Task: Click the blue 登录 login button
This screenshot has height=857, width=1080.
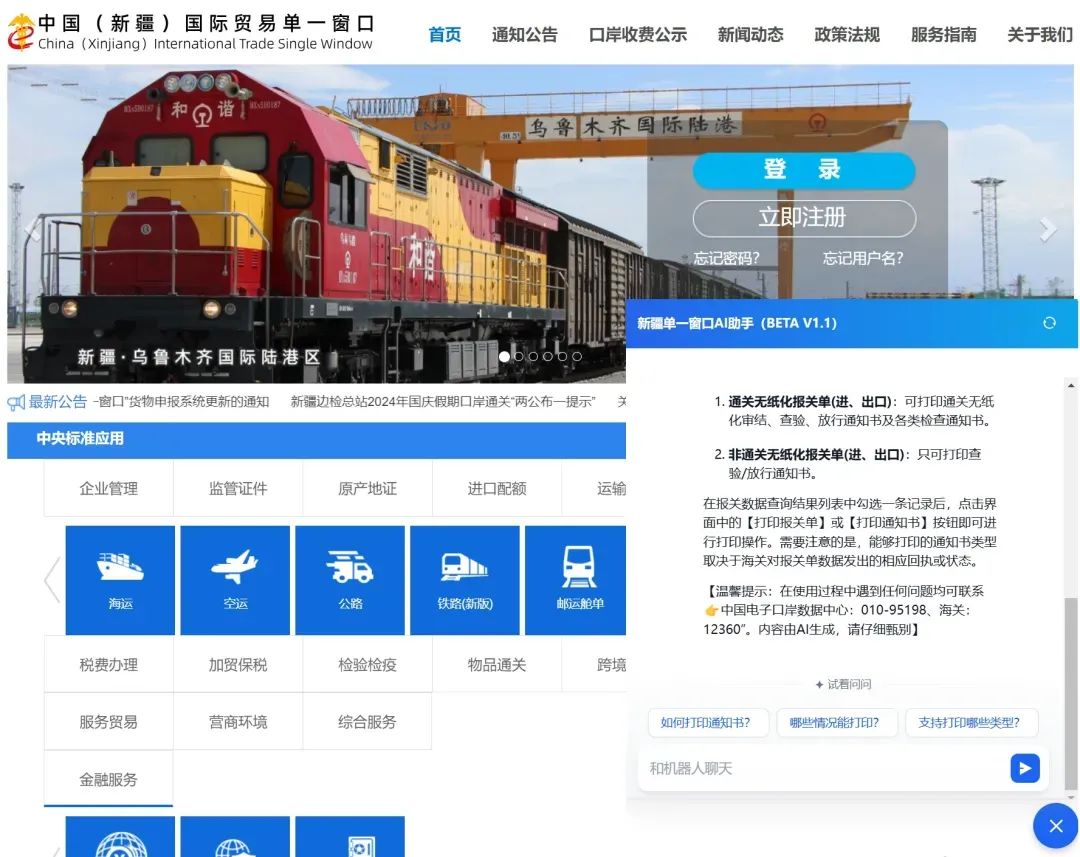Action: coord(804,169)
